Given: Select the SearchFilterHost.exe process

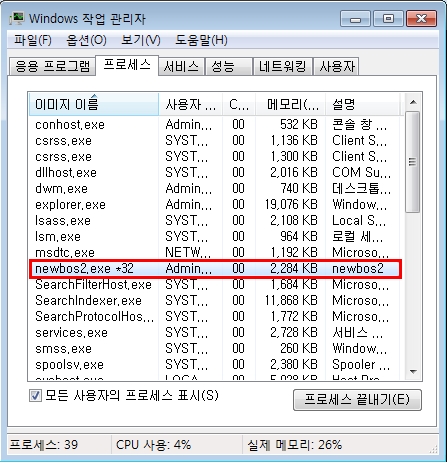Looking at the screenshot, I should 215,285.
